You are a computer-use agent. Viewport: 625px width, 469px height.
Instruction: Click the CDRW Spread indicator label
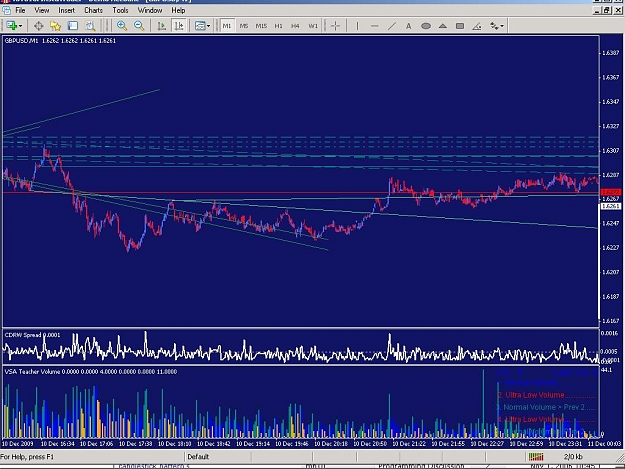pos(32,335)
